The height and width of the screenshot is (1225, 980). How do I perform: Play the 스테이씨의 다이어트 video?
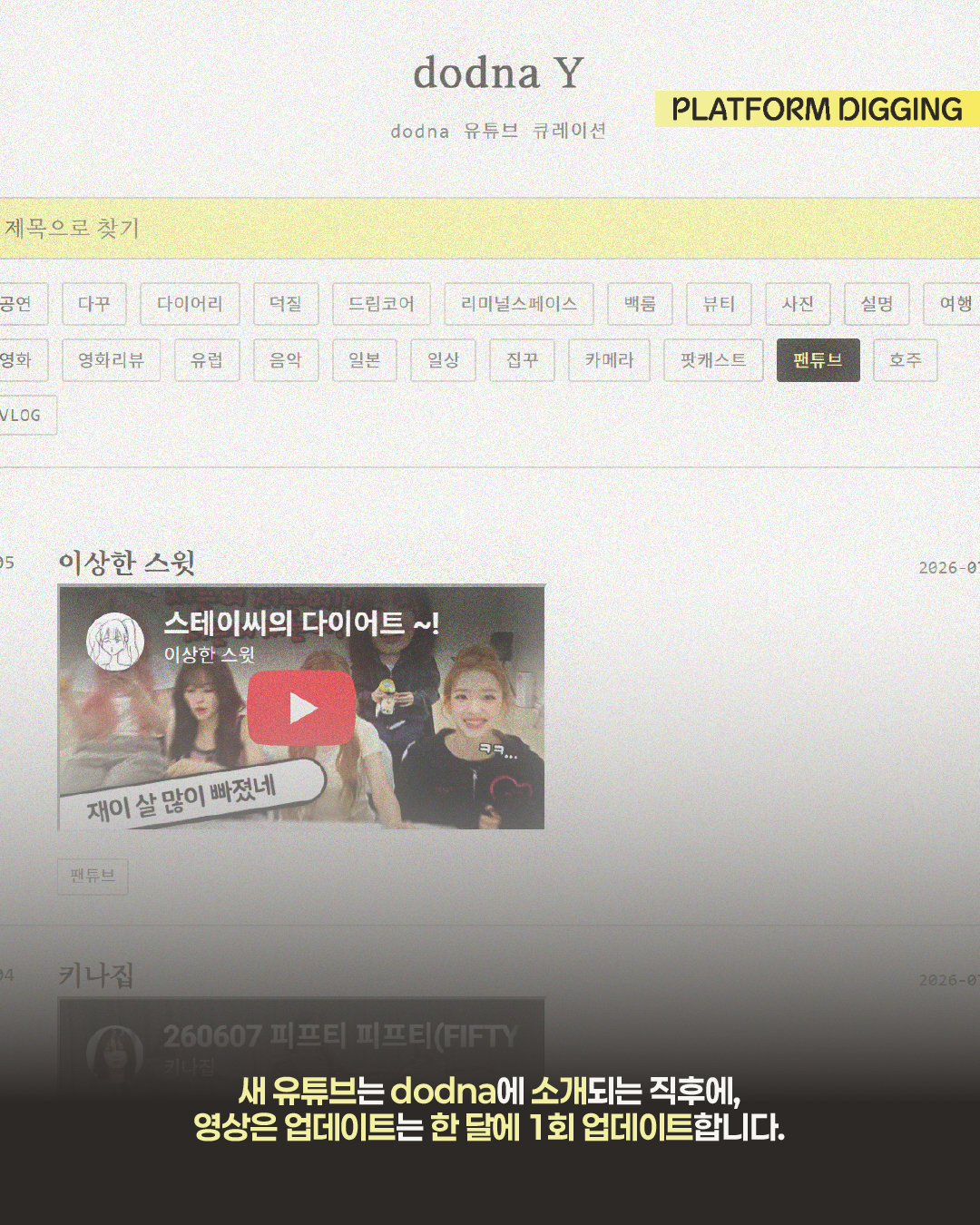(x=301, y=708)
